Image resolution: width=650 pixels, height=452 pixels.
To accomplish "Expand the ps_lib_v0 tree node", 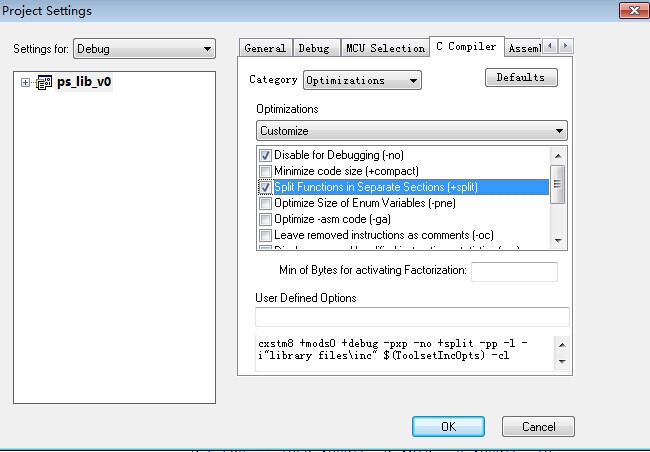I will coord(25,84).
